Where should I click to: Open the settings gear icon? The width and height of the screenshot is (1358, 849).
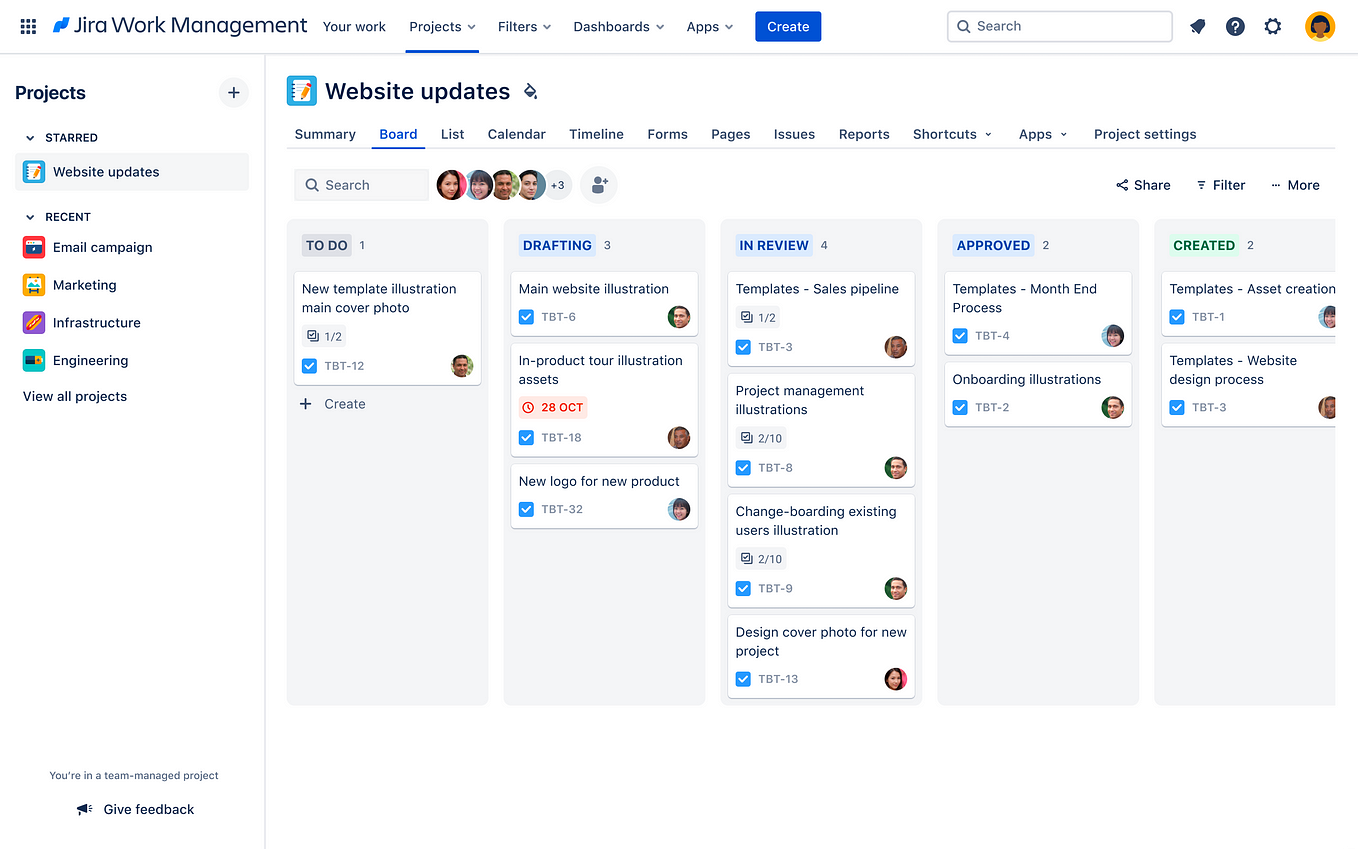pos(1272,27)
